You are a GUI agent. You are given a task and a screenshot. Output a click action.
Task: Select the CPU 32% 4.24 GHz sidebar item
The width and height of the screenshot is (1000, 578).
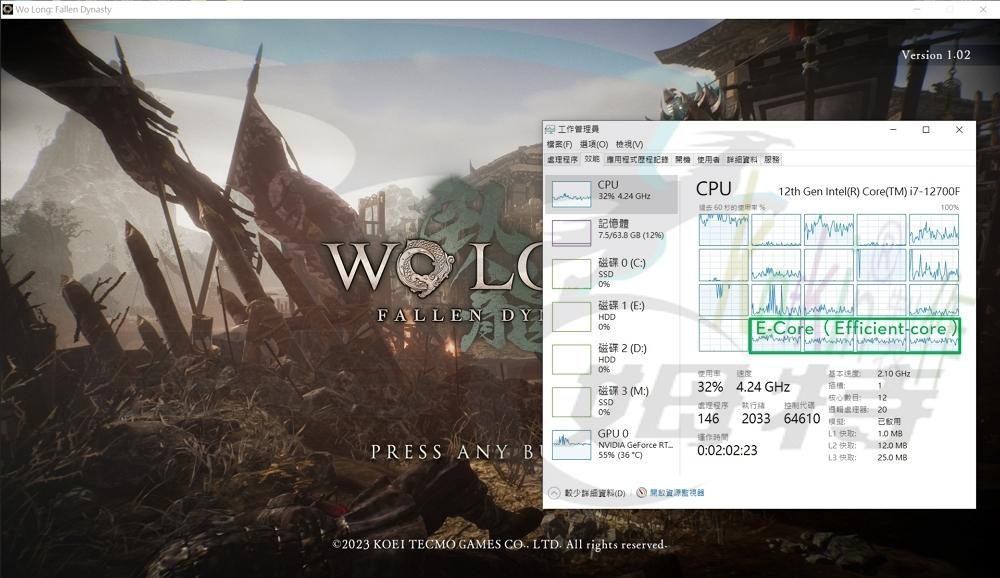pyautogui.click(x=612, y=194)
